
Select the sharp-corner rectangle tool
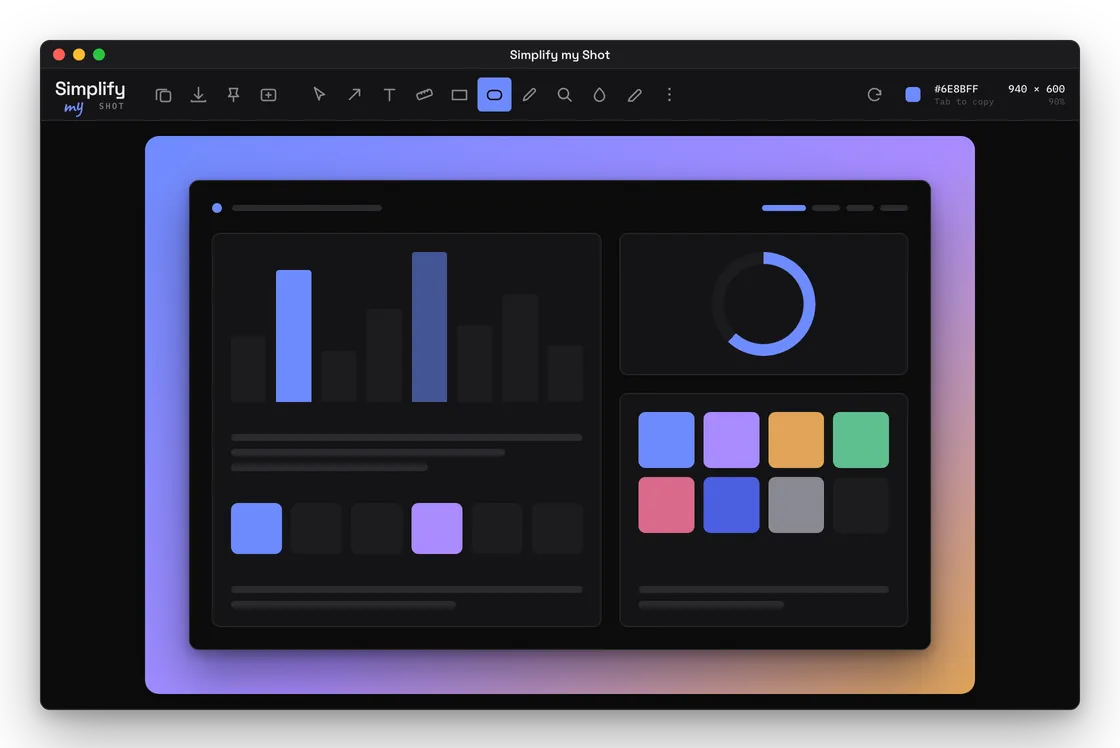[459, 95]
